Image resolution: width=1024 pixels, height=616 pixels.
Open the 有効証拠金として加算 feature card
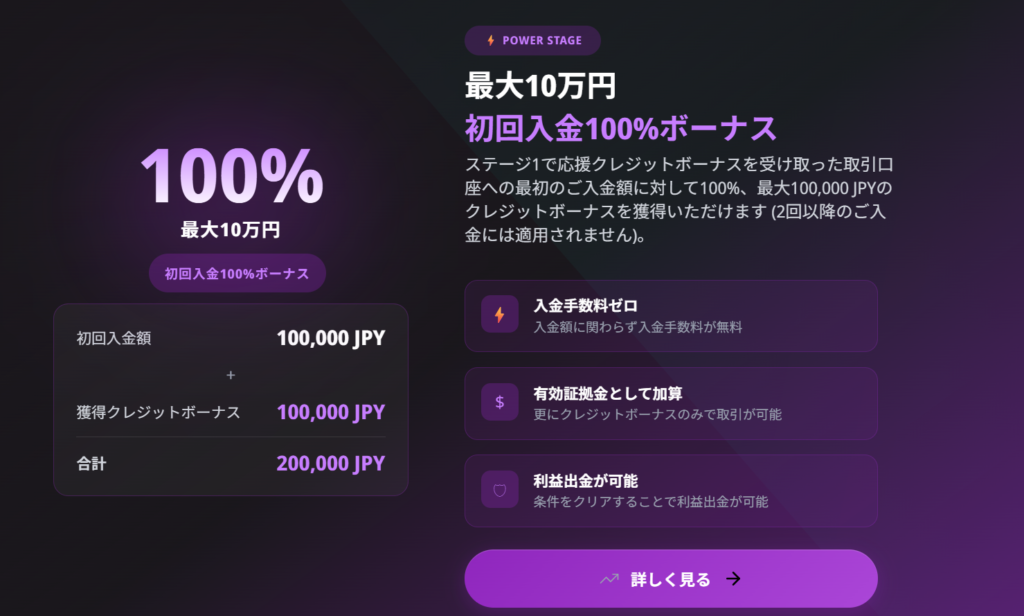click(x=670, y=403)
